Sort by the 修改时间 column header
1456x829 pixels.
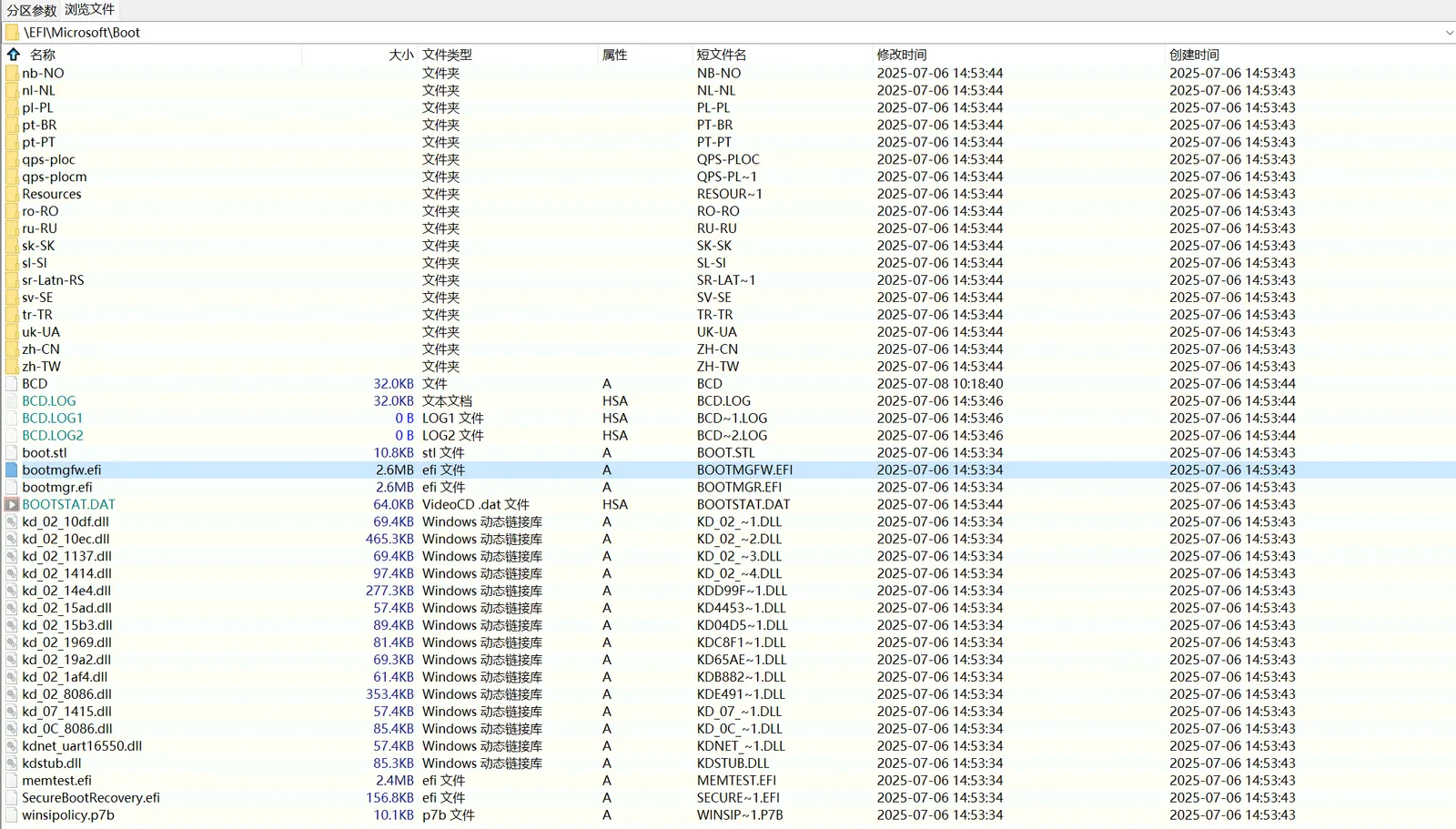pos(901,55)
